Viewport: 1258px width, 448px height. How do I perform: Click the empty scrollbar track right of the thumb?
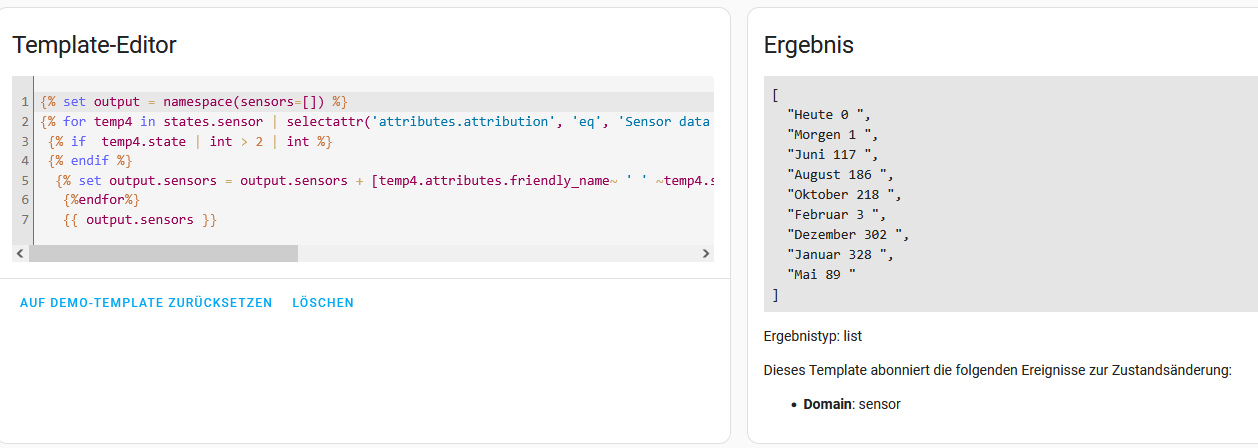[x=498, y=254]
